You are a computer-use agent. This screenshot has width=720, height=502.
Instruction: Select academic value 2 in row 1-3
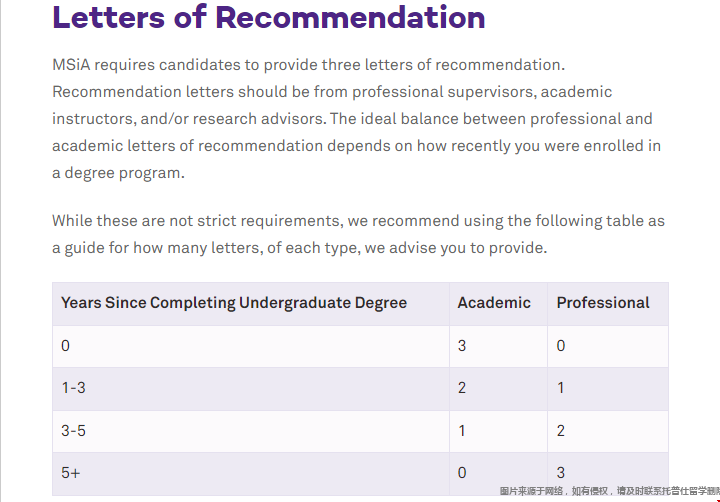coord(462,388)
